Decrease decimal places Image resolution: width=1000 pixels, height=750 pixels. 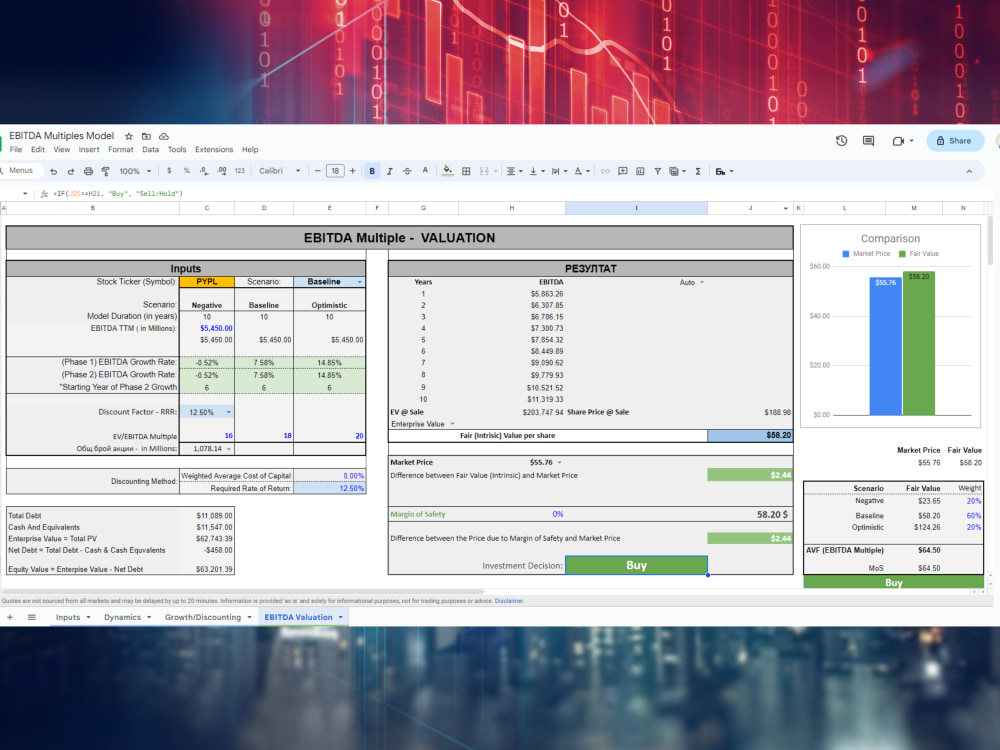point(203,171)
